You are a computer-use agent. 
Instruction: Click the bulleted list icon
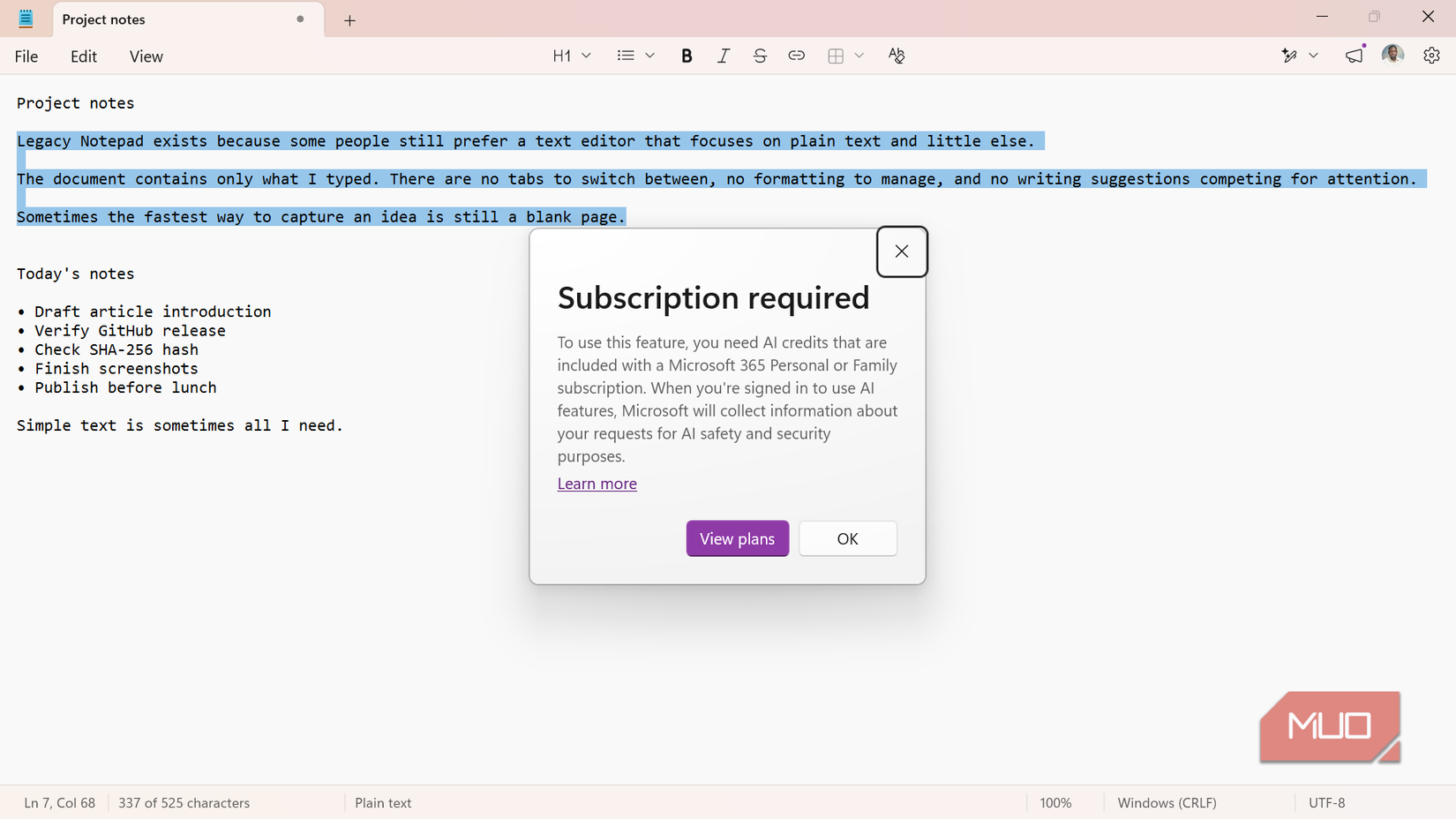(626, 56)
